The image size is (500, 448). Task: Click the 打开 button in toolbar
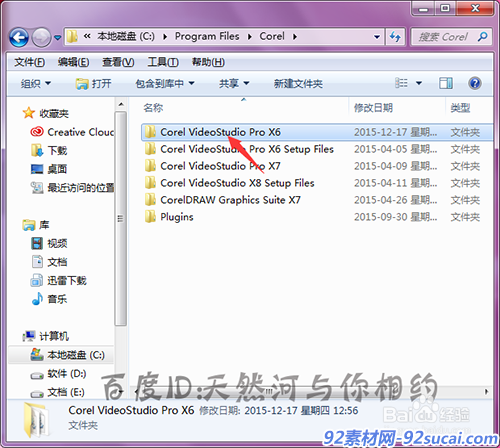[93, 83]
